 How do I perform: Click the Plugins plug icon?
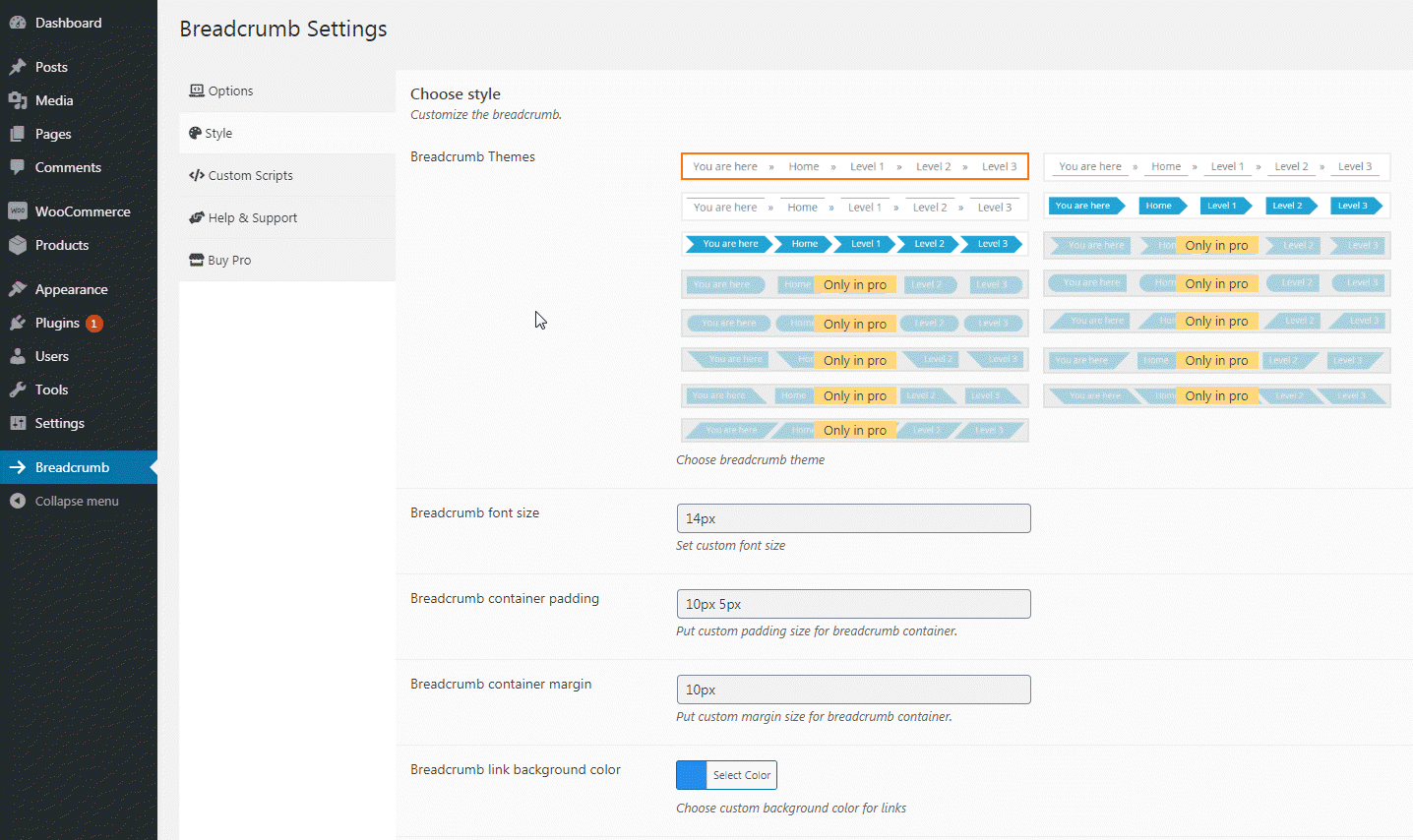click(x=18, y=323)
